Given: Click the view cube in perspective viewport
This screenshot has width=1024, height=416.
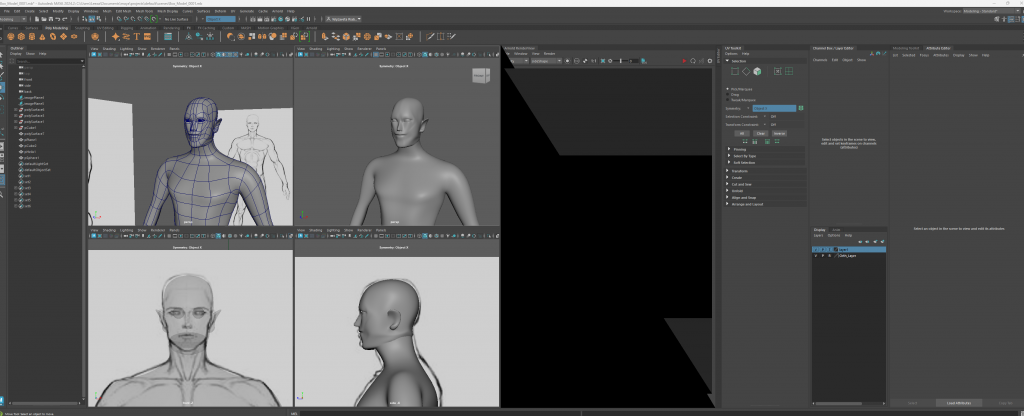Looking at the screenshot, I should pyautogui.click(x=480, y=76).
